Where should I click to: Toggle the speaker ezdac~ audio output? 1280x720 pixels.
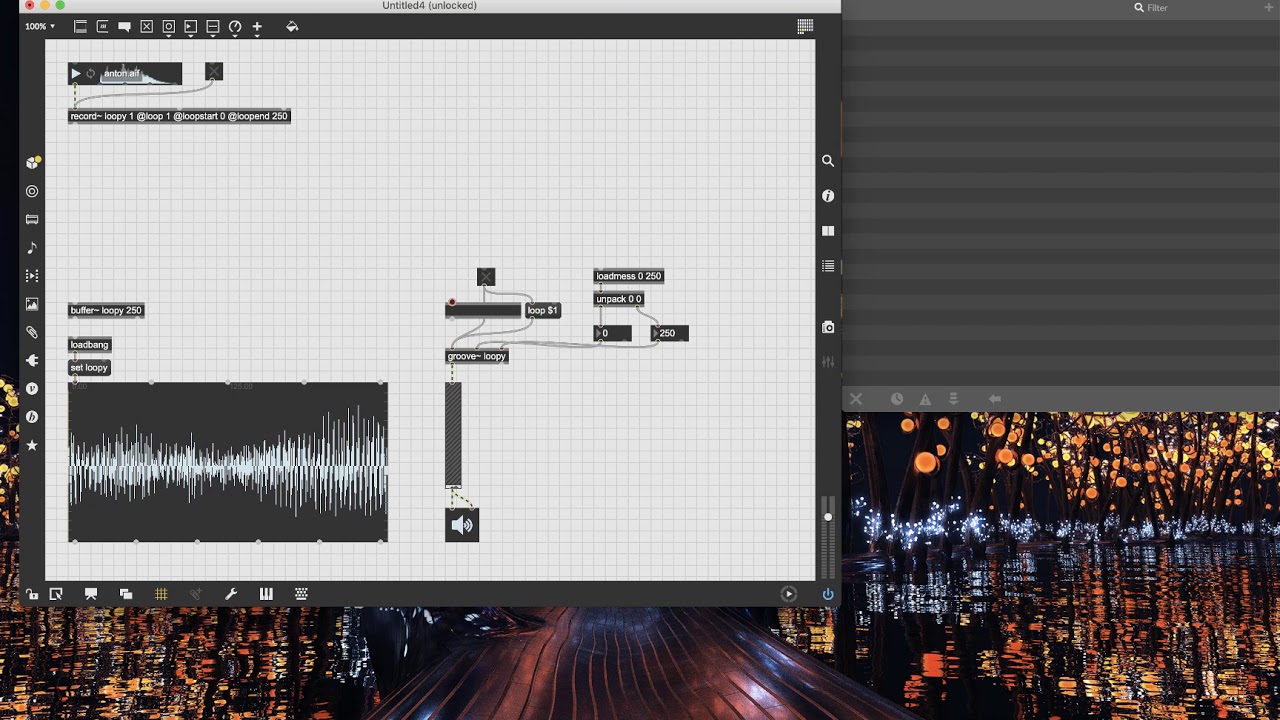(x=462, y=525)
